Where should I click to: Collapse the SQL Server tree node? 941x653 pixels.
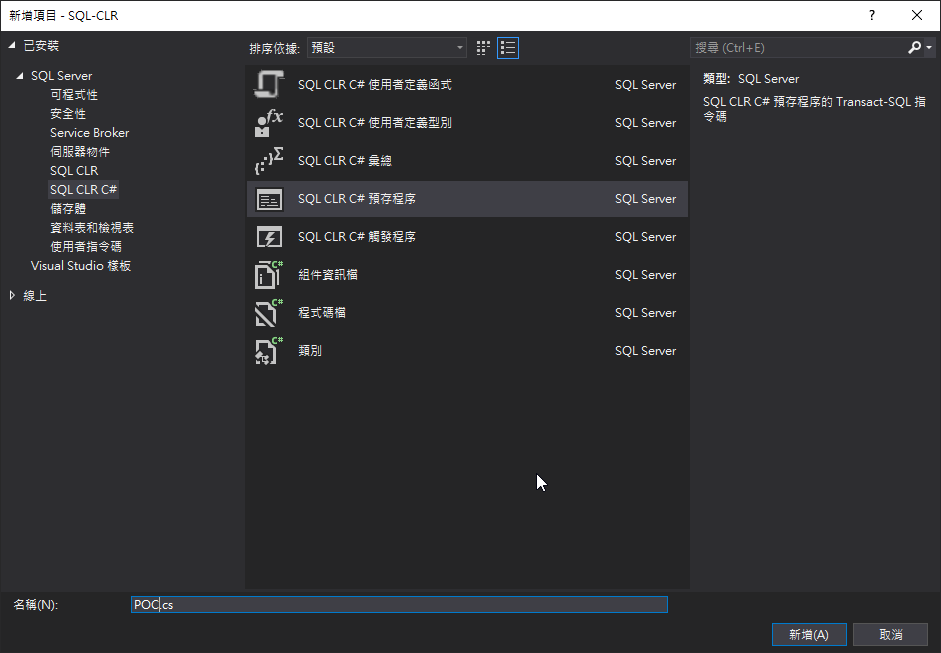pos(20,76)
